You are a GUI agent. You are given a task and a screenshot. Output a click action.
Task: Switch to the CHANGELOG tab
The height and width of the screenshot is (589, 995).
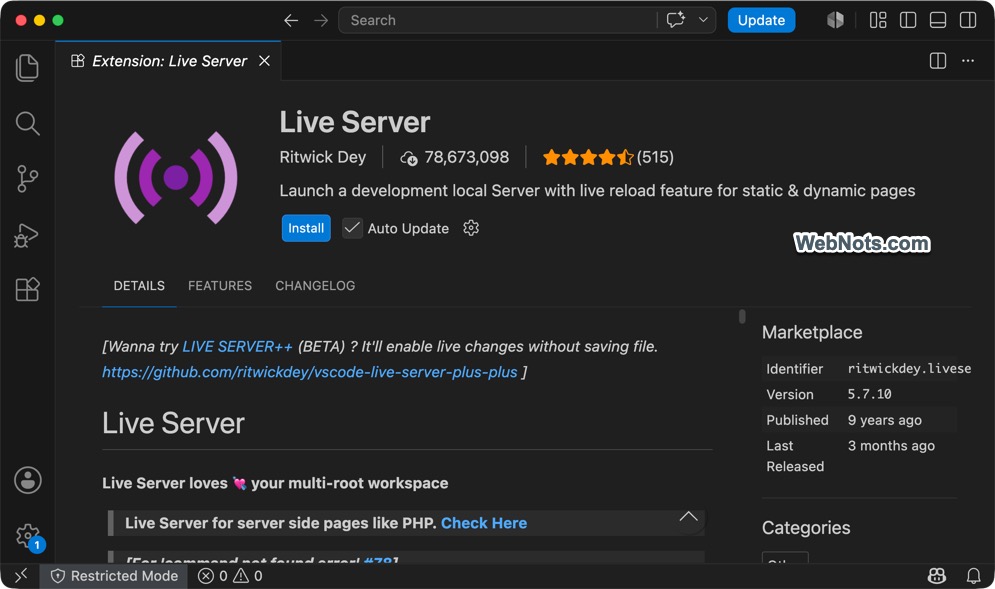tap(315, 286)
